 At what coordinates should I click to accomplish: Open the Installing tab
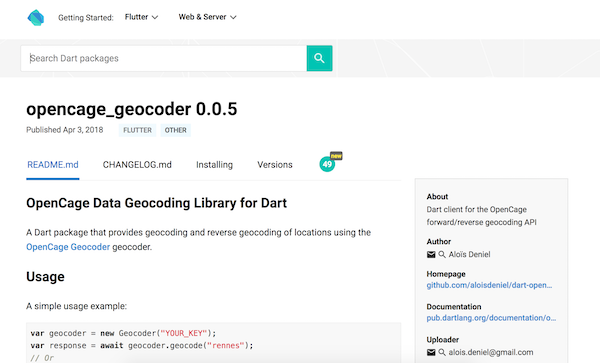click(x=214, y=165)
